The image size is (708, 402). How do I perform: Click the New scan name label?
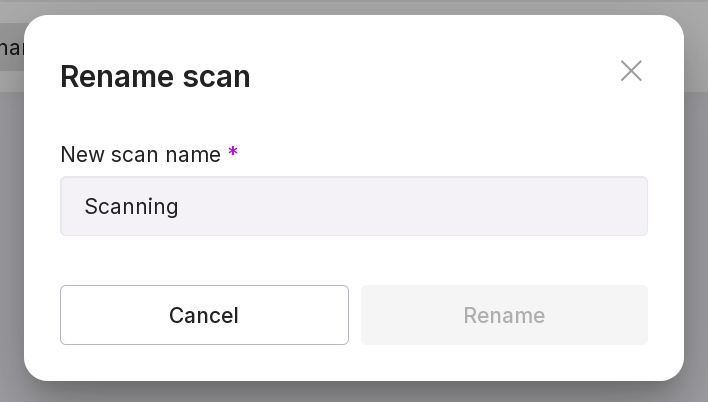(140, 154)
